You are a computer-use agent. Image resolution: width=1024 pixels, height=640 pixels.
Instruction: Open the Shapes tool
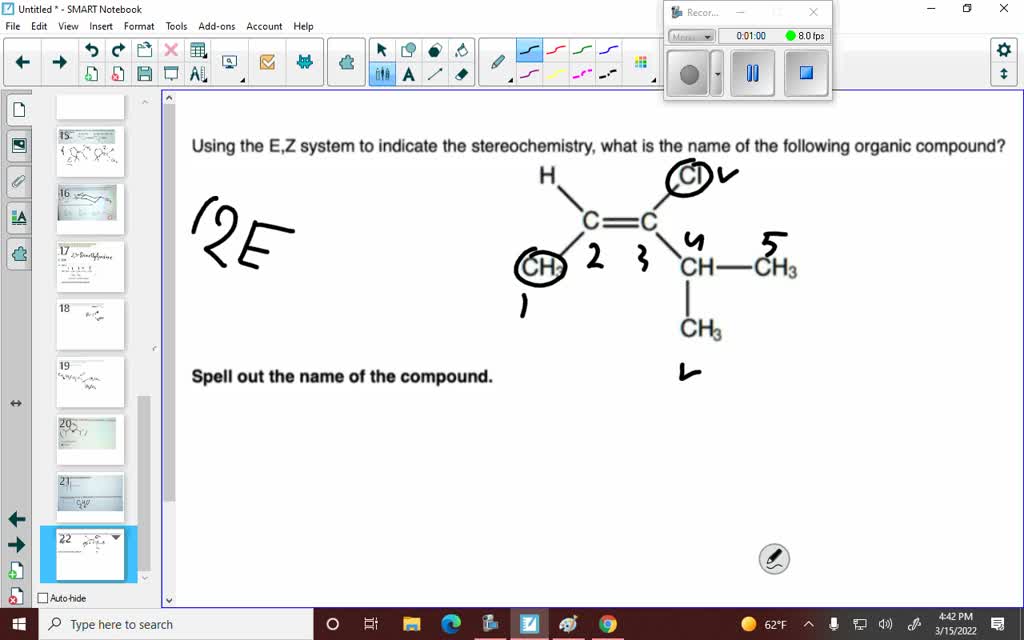tap(409, 50)
